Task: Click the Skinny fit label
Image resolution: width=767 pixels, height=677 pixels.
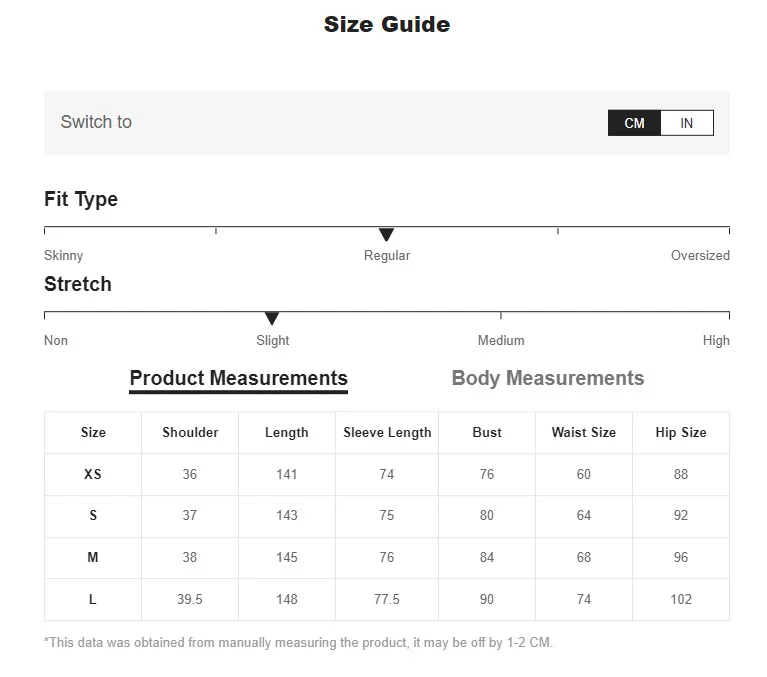Action: 64,256
